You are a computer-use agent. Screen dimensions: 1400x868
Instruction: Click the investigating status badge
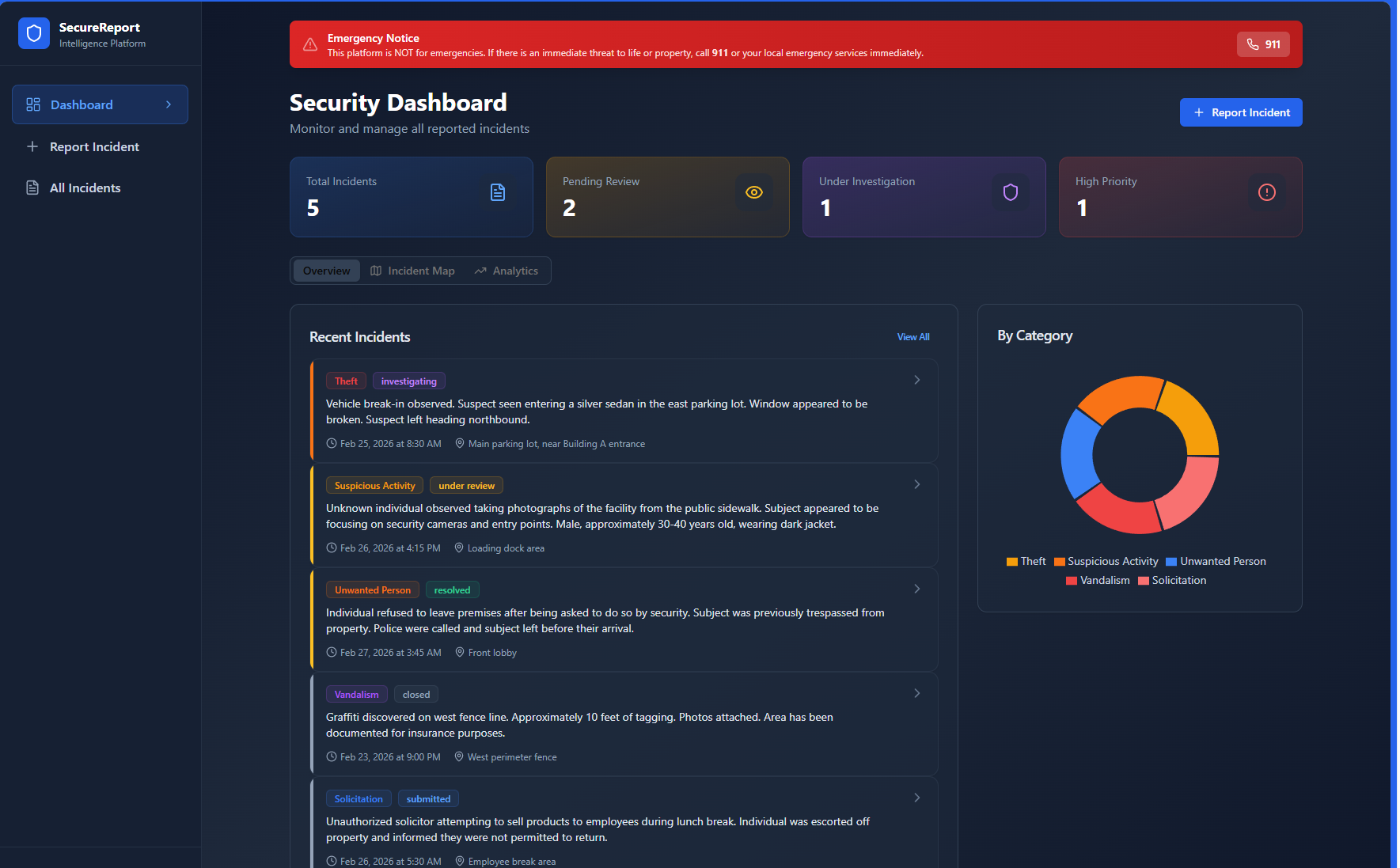[x=409, y=381]
